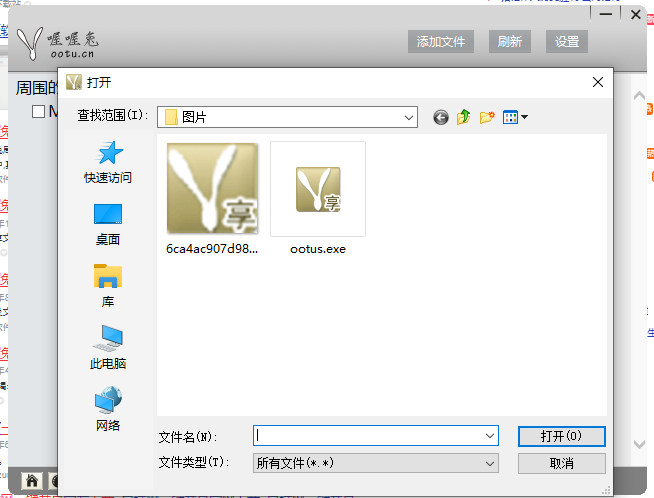Expand the 文件名 dropdown arrow
Screen dimensions: 654x498
(489, 436)
